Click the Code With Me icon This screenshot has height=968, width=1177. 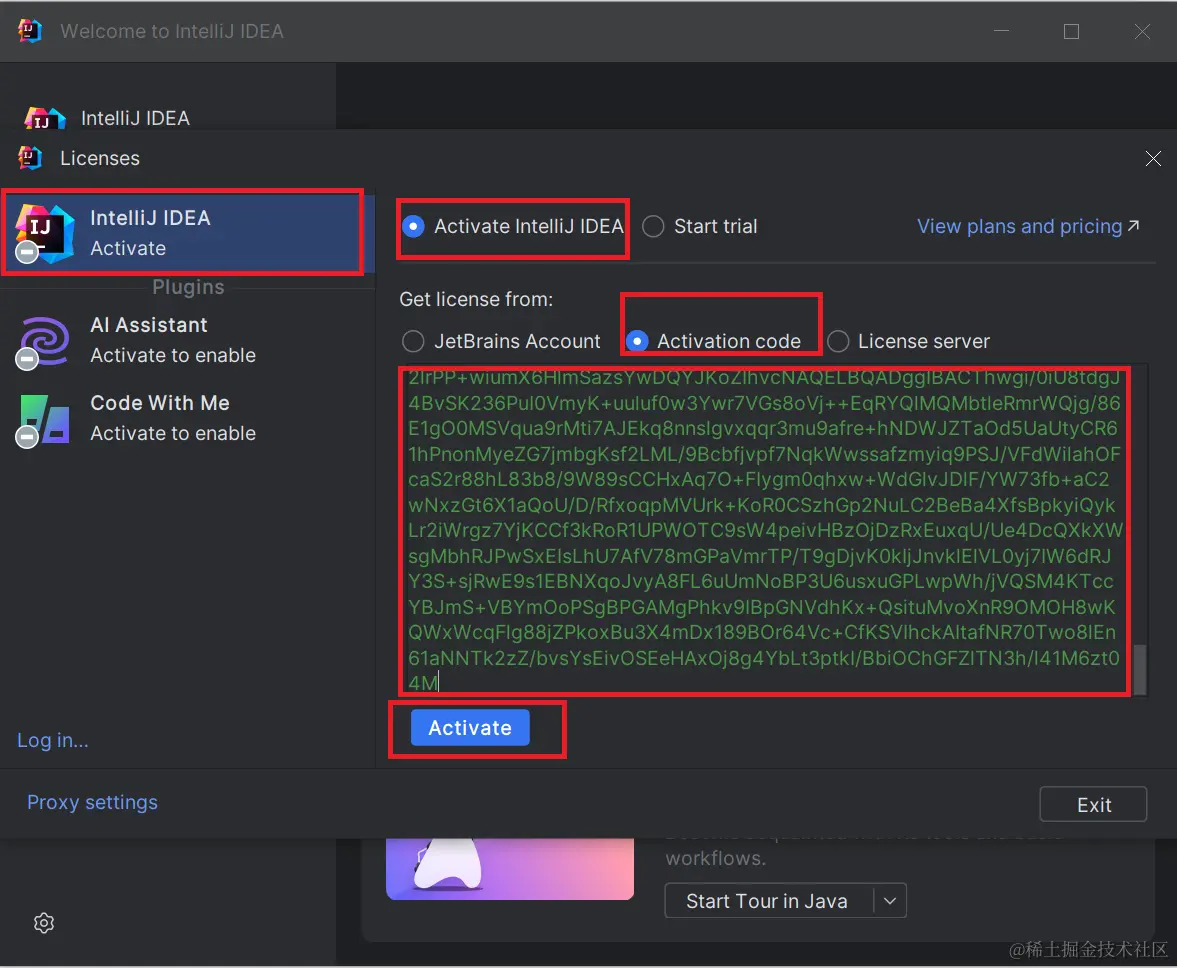coord(44,420)
